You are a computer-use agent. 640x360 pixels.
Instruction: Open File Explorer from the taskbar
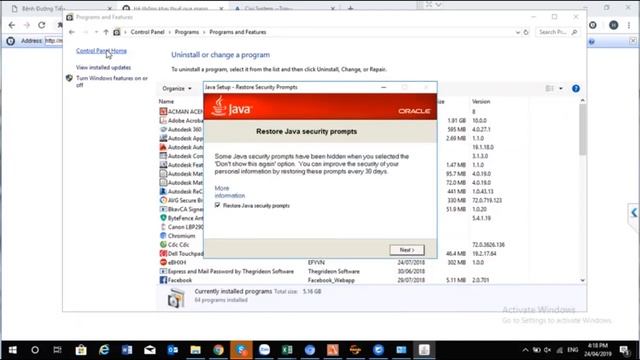click(x=196, y=350)
